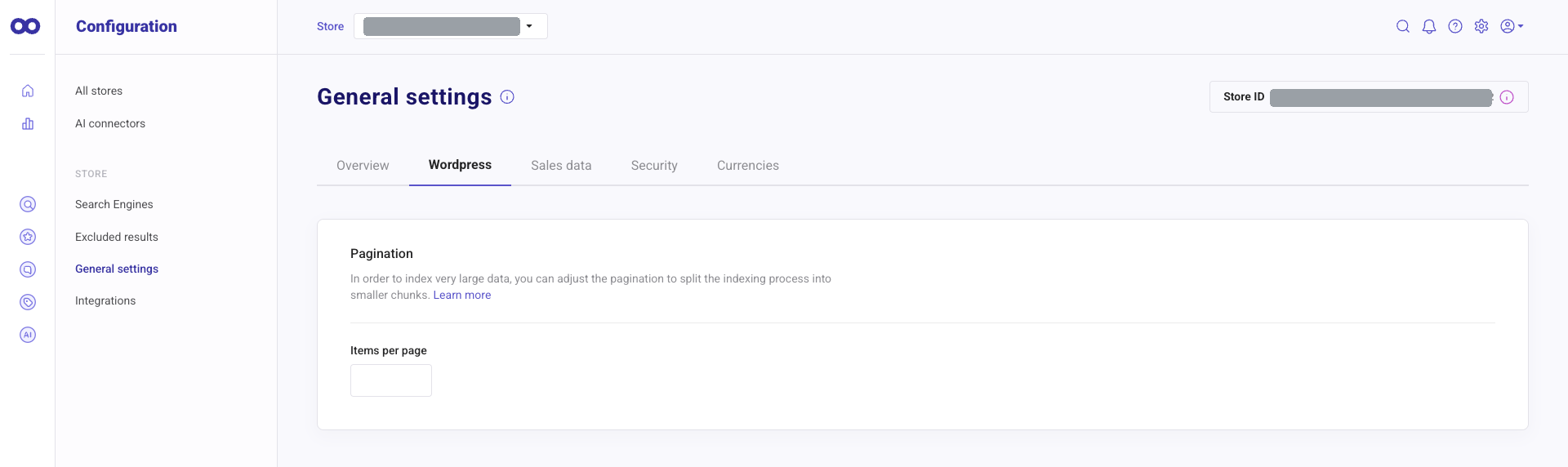
Task: Open the user account menu
Action: (1512, 26)
